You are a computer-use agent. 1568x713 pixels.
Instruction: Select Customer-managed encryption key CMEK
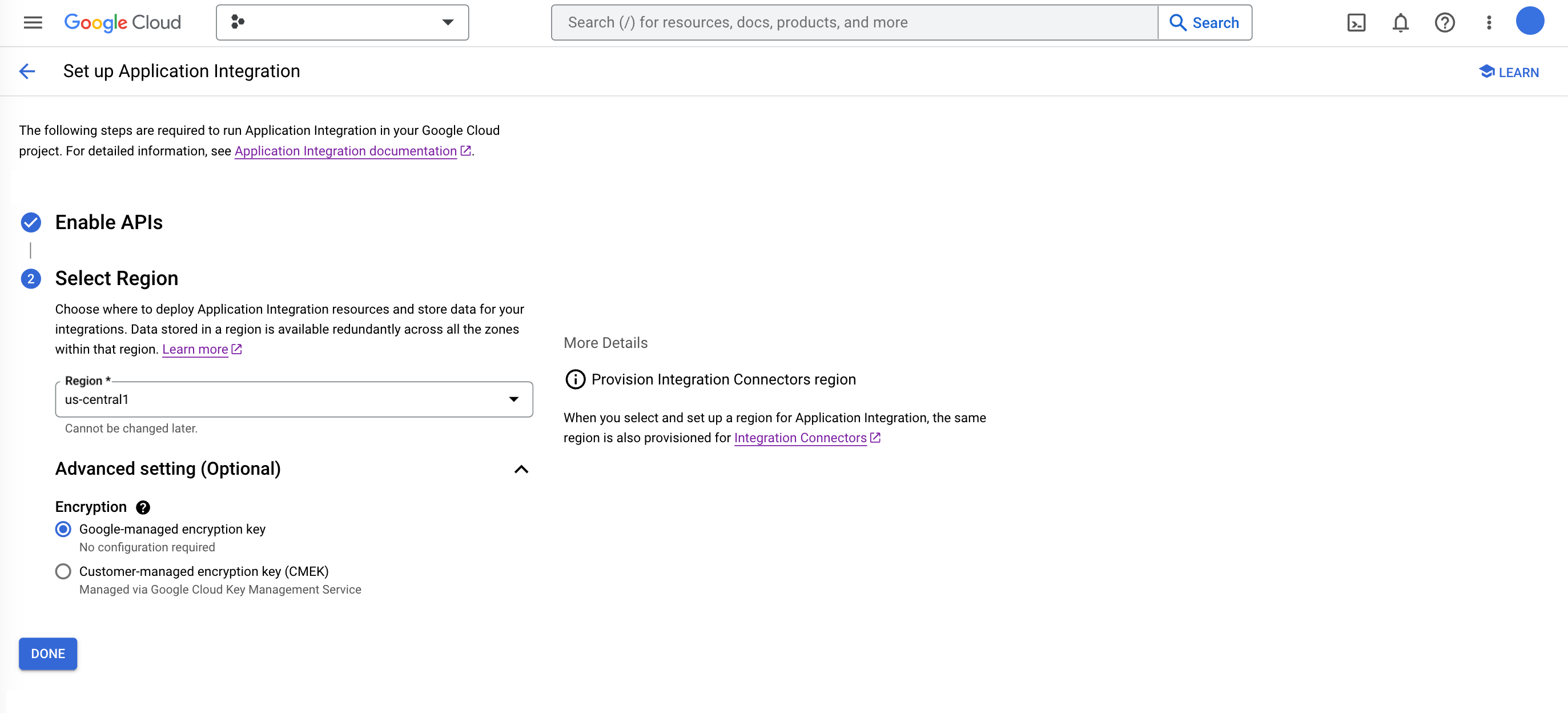63,571
